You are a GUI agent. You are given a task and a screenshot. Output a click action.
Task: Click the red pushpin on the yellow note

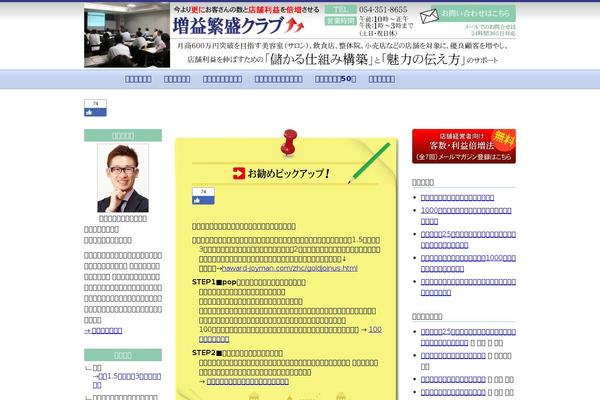coord(289,143)
